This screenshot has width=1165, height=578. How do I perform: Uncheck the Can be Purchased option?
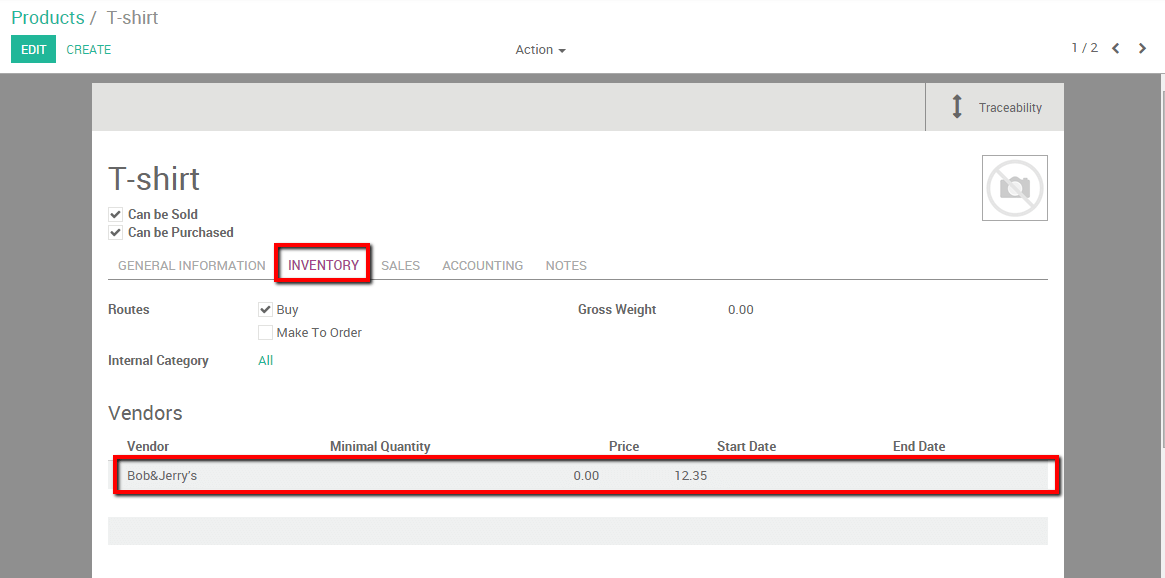pos(115,232)
